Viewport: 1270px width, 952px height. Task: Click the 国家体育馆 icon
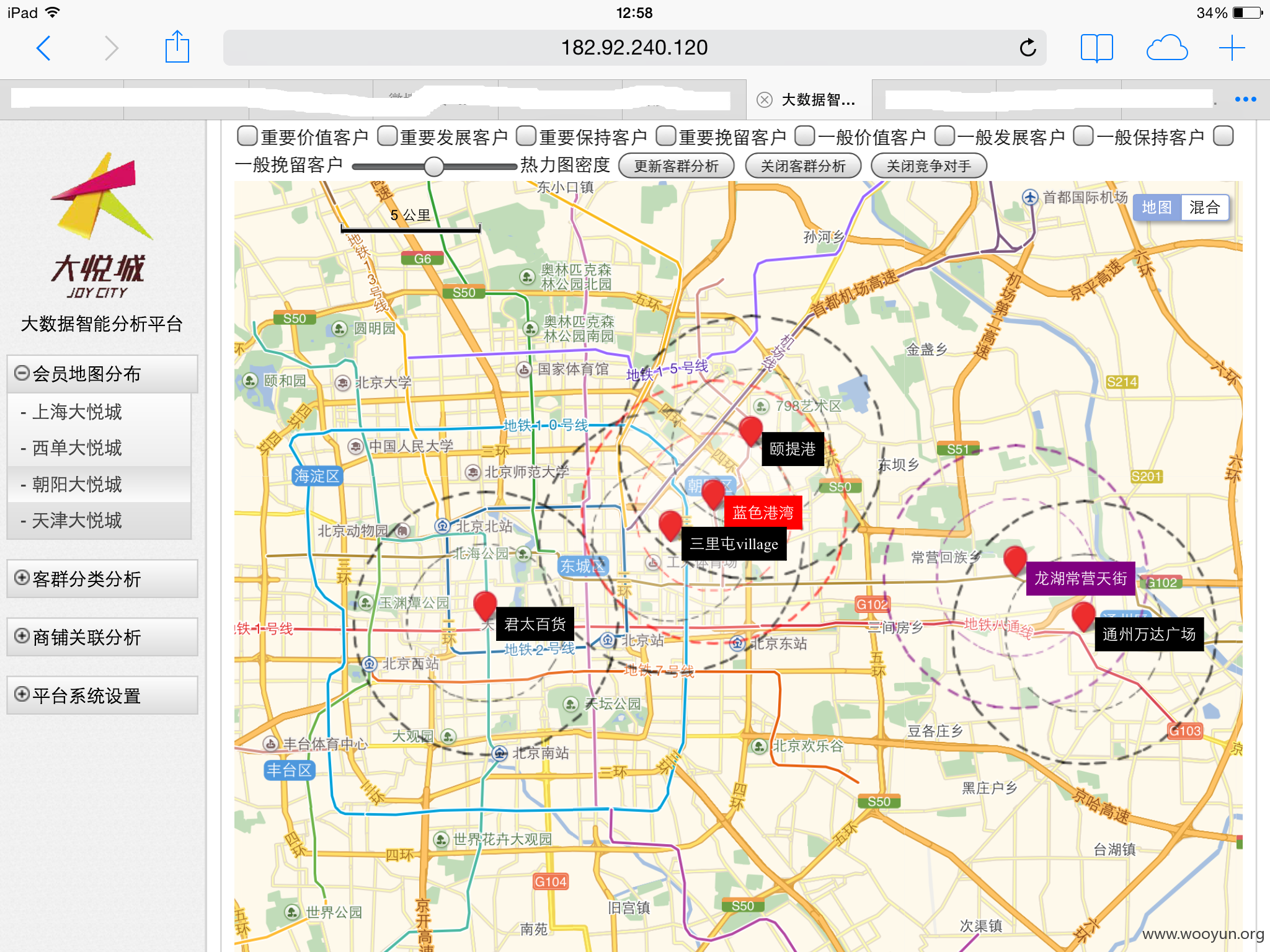point(524,370)
